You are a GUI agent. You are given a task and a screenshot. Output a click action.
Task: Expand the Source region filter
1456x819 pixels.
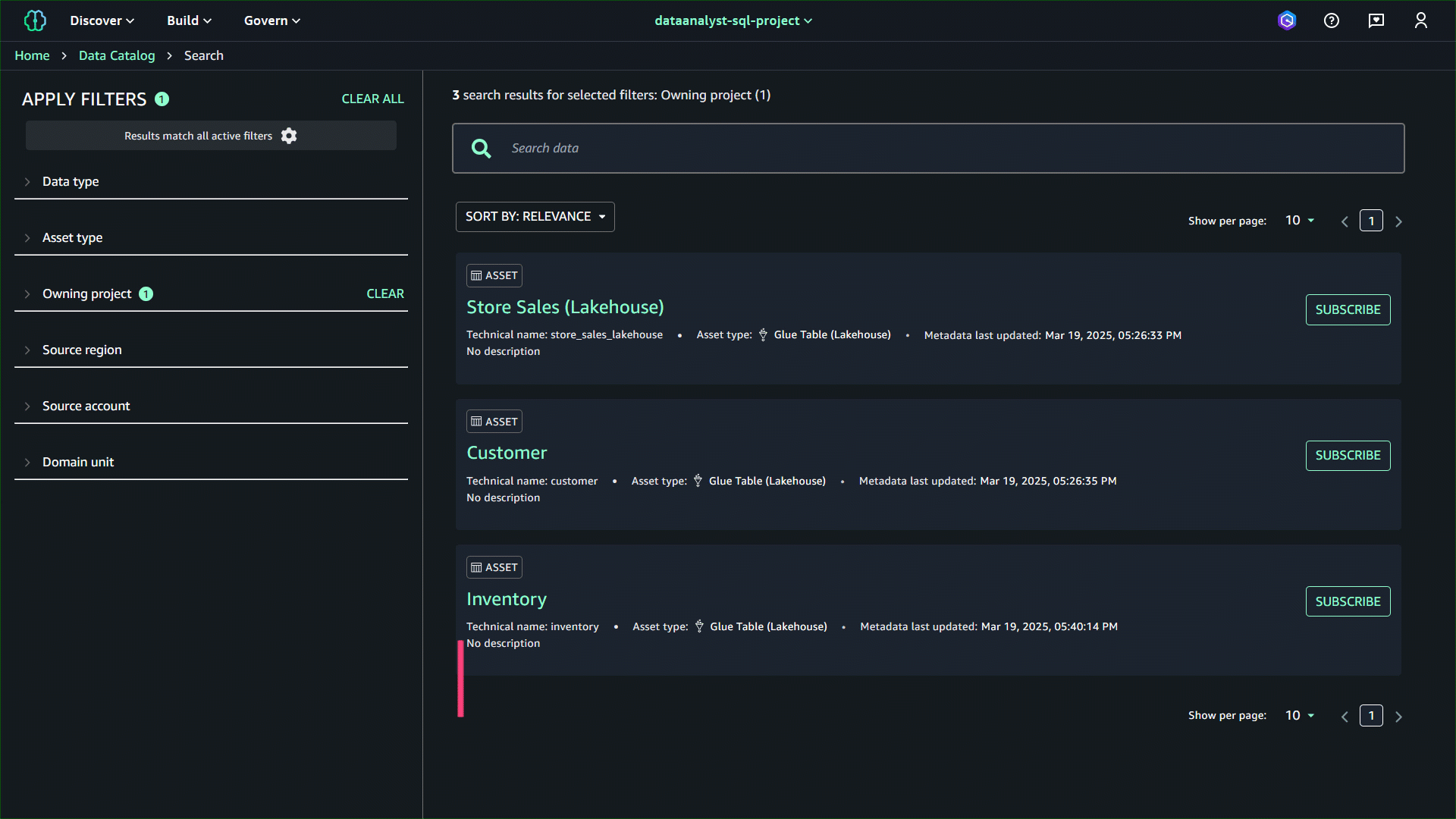click(82, 350)
